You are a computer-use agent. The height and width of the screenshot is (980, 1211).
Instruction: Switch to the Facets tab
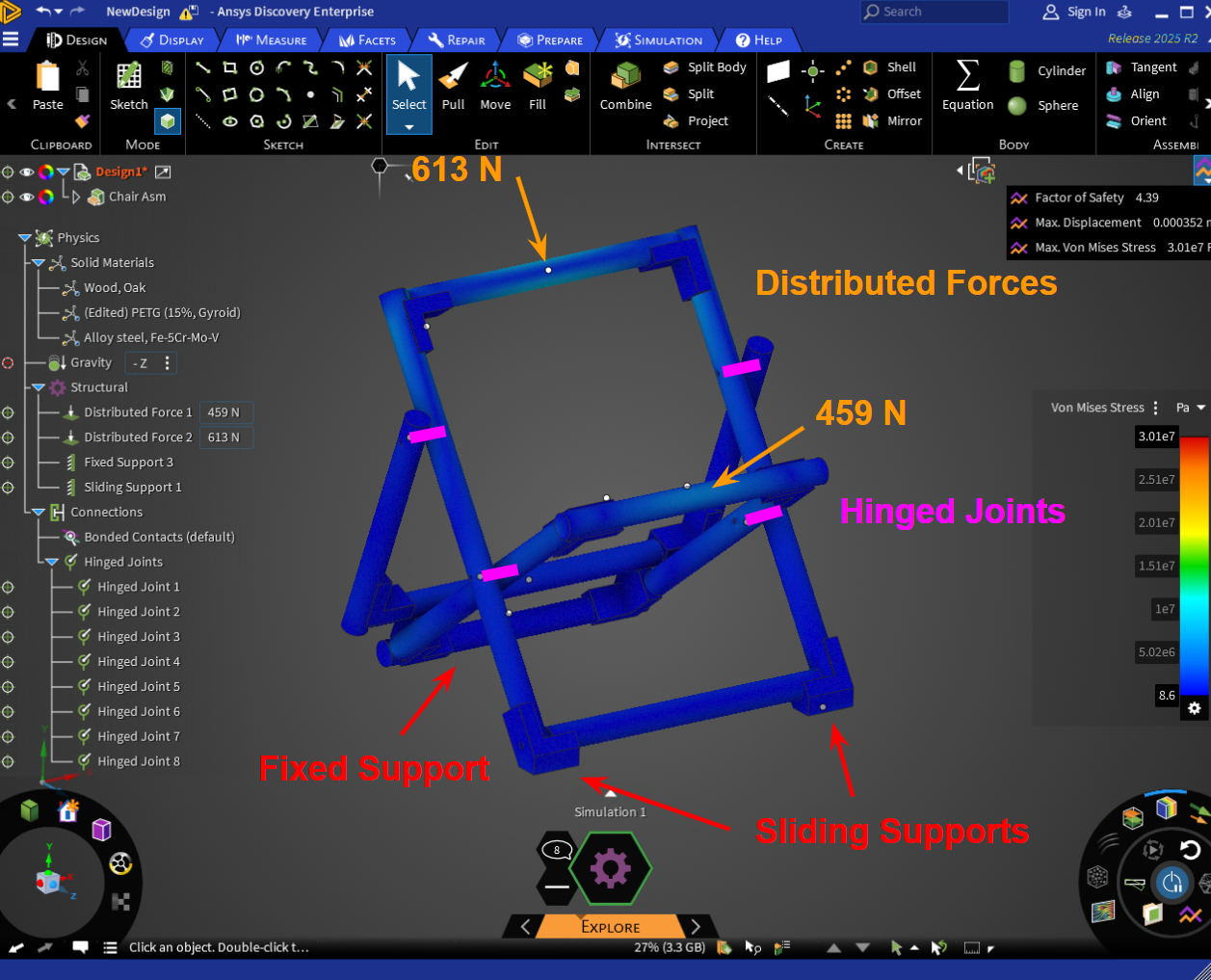pos(367,40)
